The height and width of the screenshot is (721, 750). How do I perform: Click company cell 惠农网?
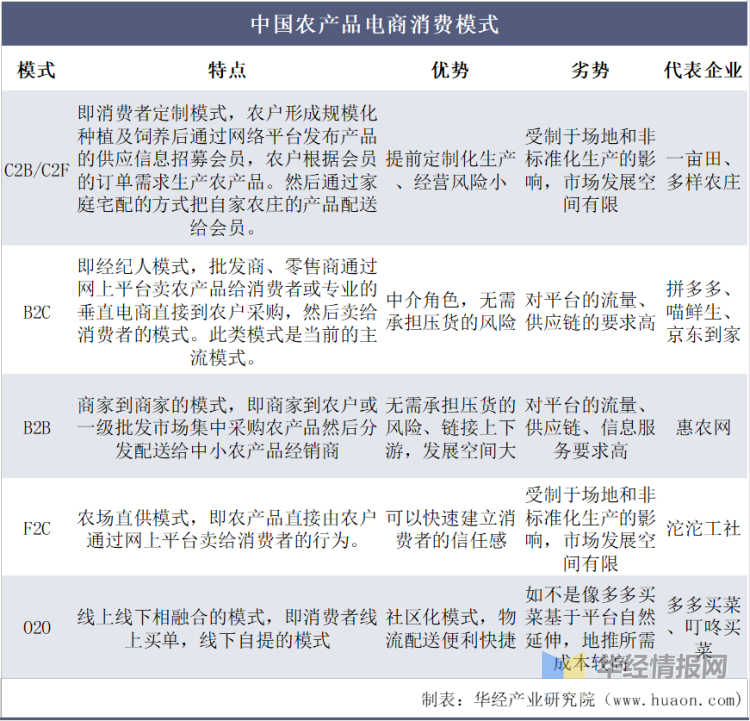[x=703, y=427]
